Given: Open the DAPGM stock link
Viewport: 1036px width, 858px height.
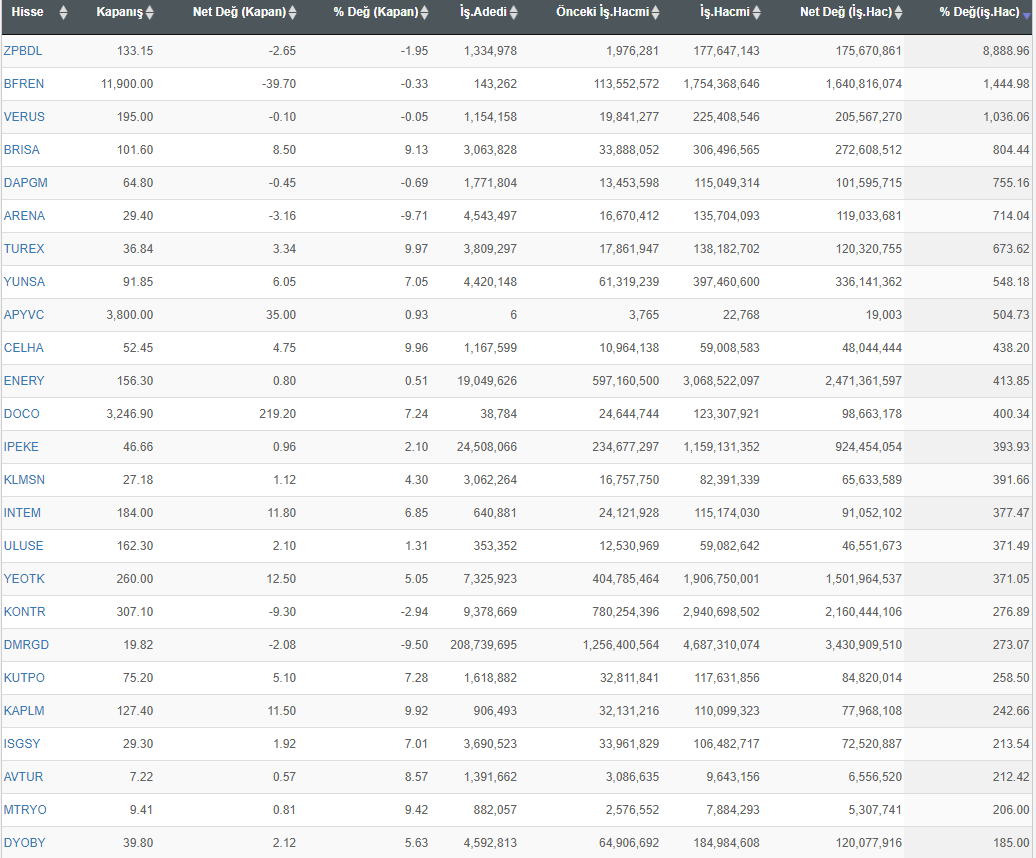Looking at the screenshot, I should [x=25, y=183].
